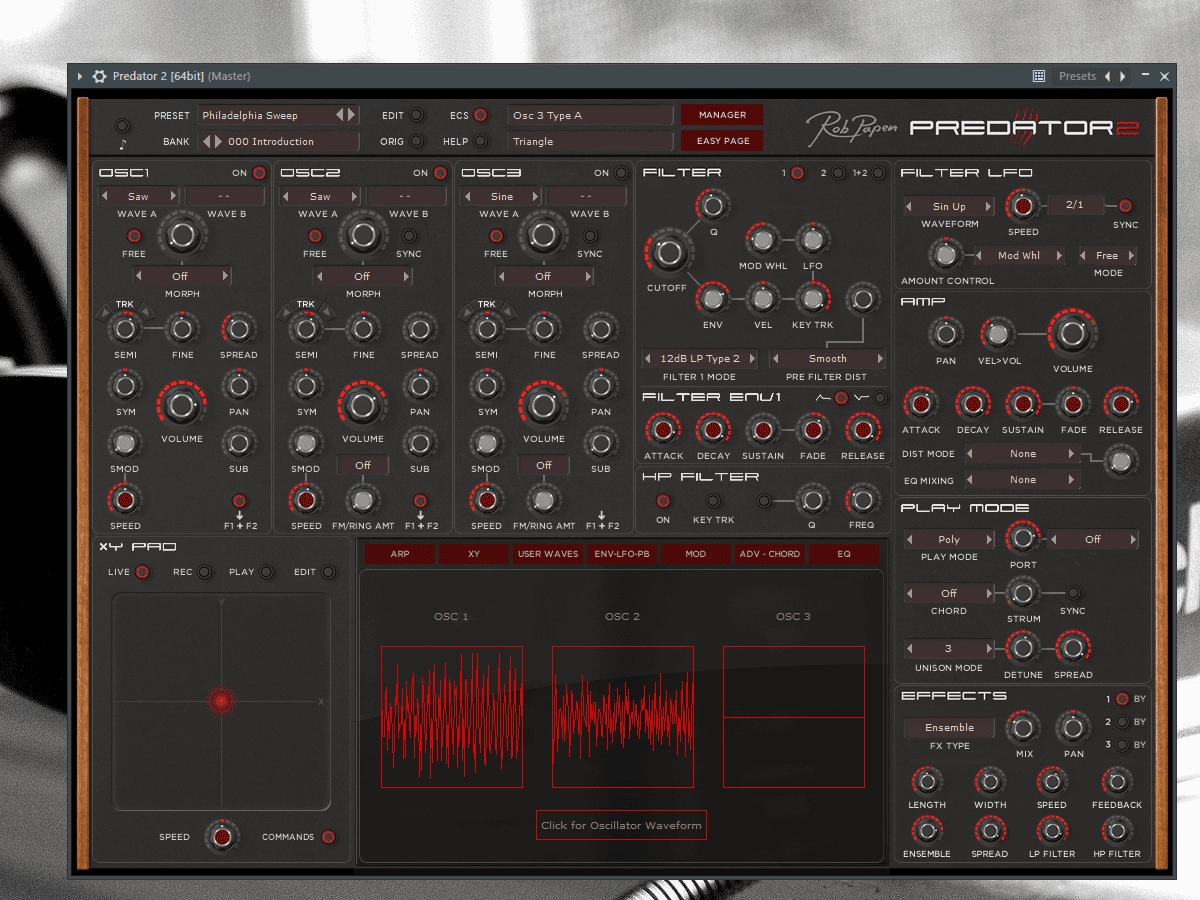Toggle HP Filter ON switch
Viewport: 1200px width, 900px height.
(x=663, y=501)
